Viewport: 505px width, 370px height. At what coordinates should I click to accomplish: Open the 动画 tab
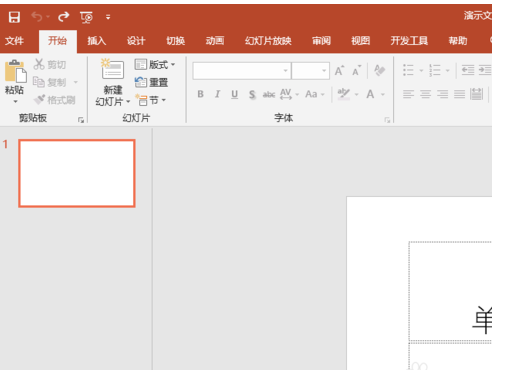215,41
